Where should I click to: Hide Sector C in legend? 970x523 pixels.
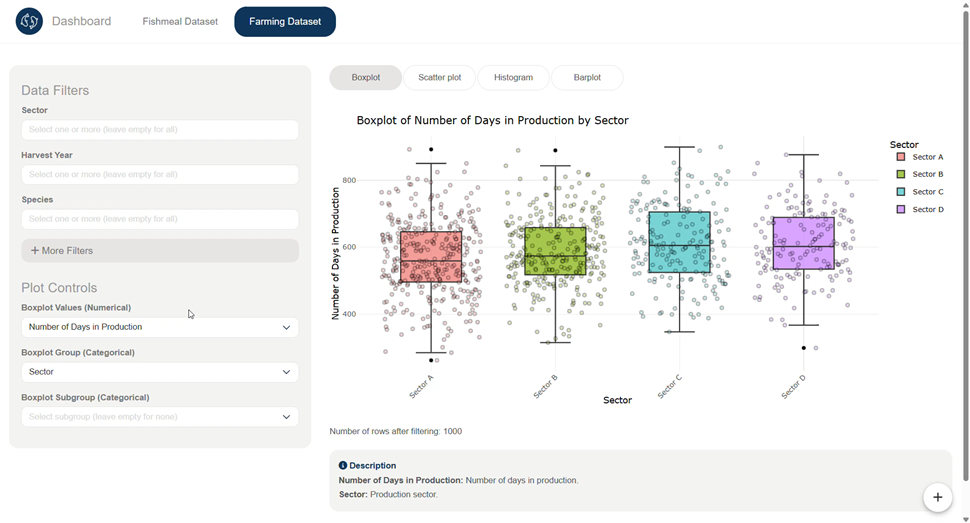927,192
